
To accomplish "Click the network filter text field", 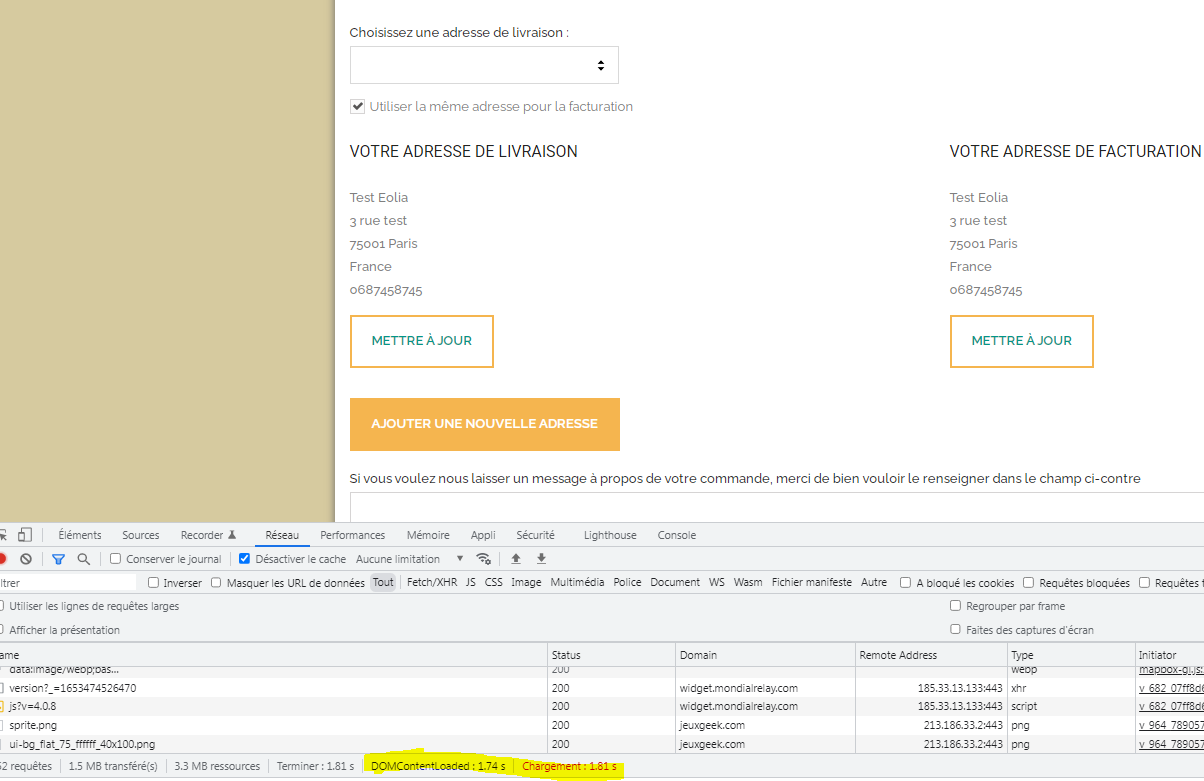I will pos(68,582).
